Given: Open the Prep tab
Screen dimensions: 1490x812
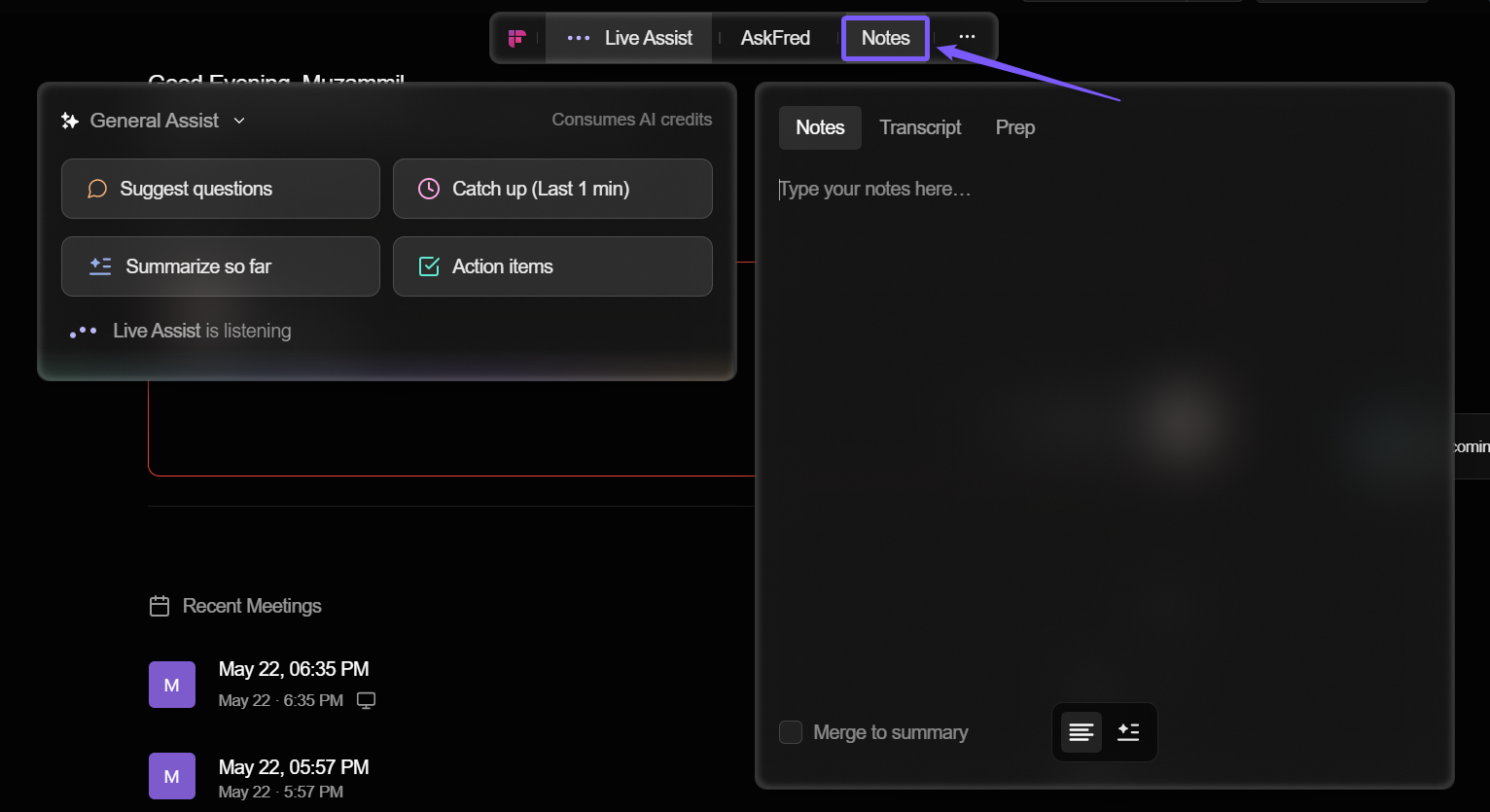Looking at the screenshot, I should pos(1015,127).
